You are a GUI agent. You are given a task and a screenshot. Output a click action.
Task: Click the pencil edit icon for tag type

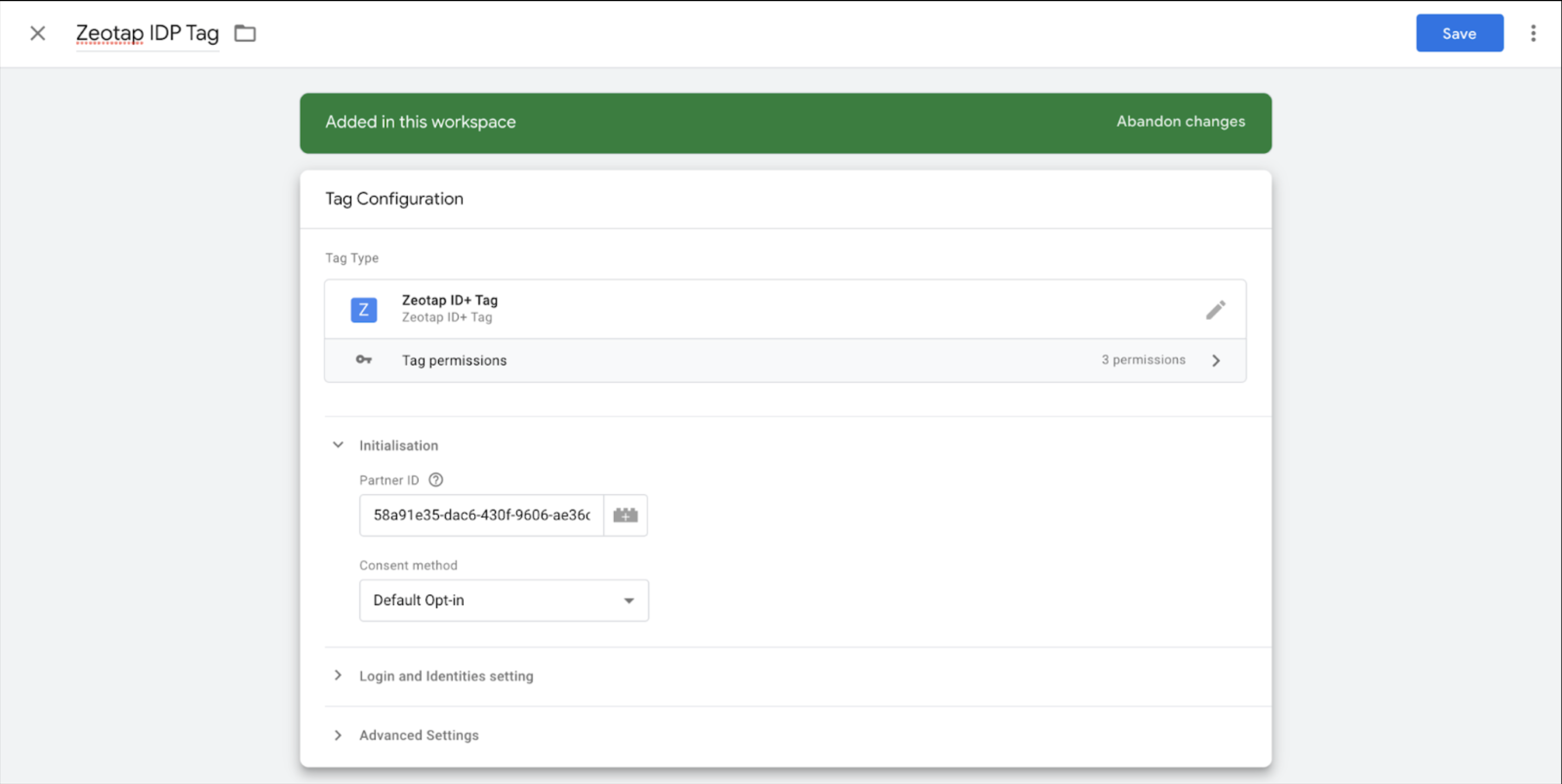[x=1215, y=310]
